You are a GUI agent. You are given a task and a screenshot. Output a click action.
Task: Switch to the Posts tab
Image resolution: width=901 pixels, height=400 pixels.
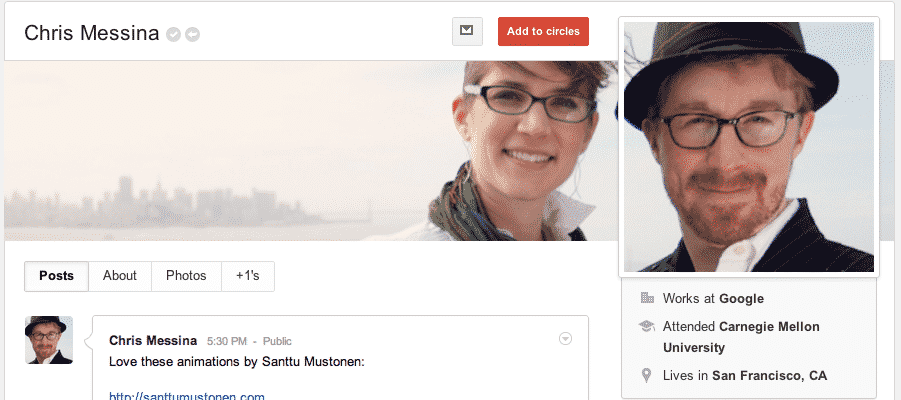[56, 276]
